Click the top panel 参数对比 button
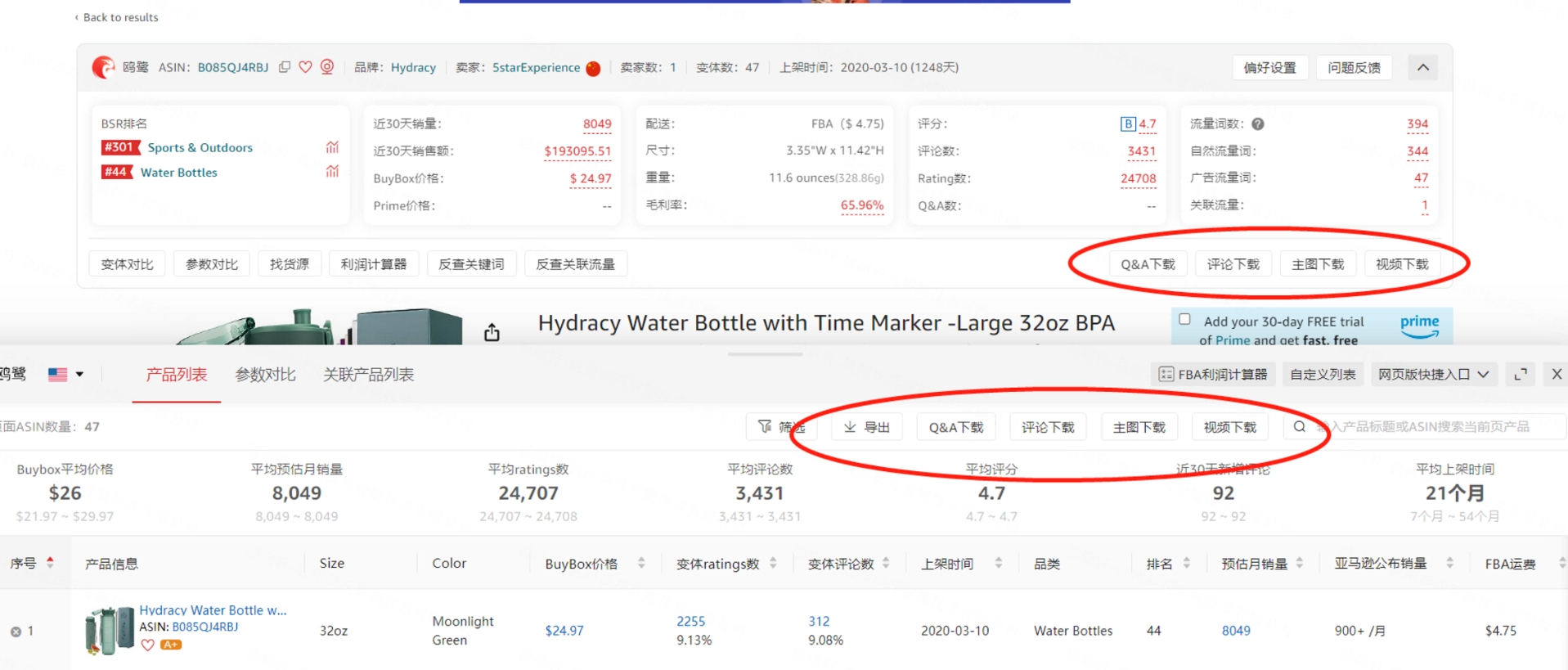This screenshot has height=670, width=1568. click(212, 264)
